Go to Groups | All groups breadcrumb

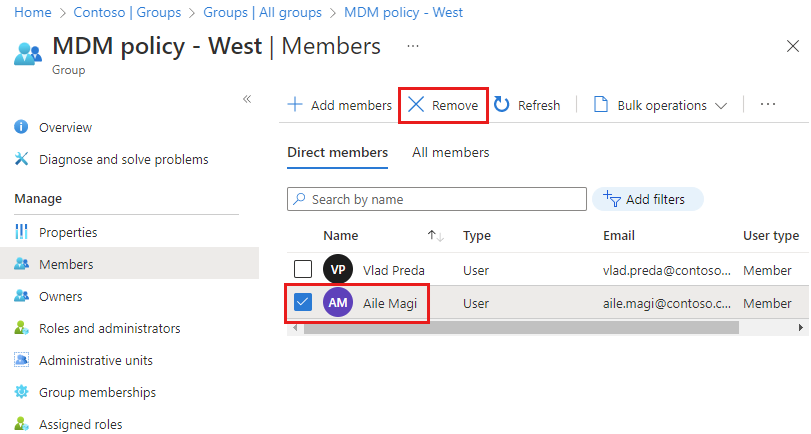click(x=262, y=13)
